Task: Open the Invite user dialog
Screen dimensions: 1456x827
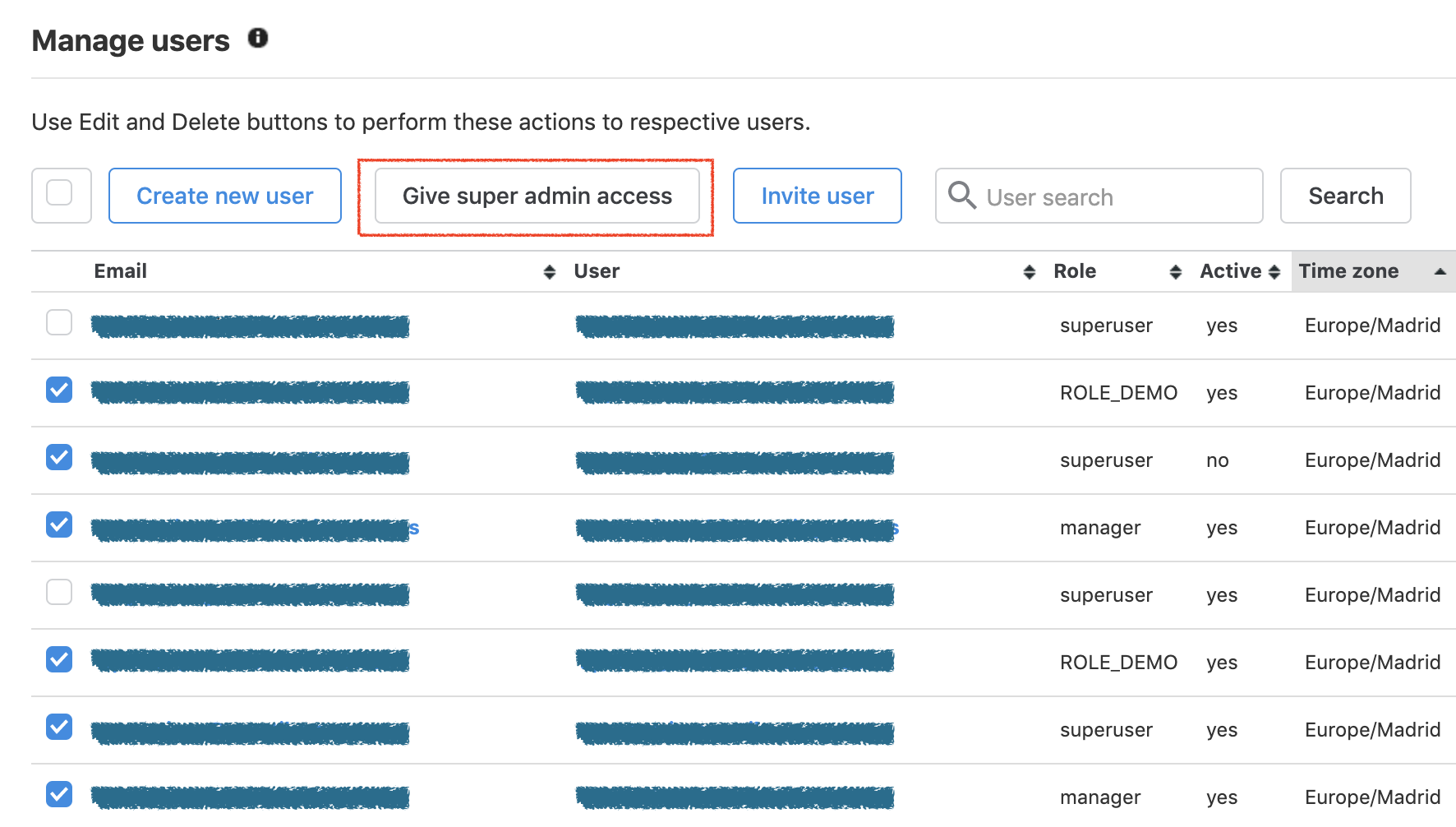Action: click(818, 196)
